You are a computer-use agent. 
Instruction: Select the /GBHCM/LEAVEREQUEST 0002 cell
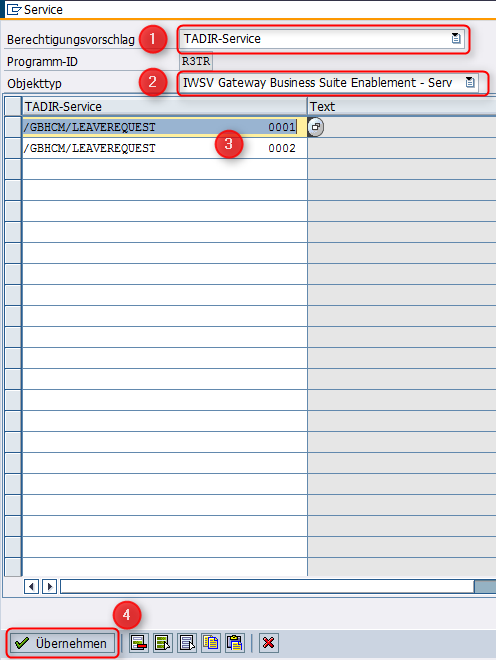(x=165, y=148)
